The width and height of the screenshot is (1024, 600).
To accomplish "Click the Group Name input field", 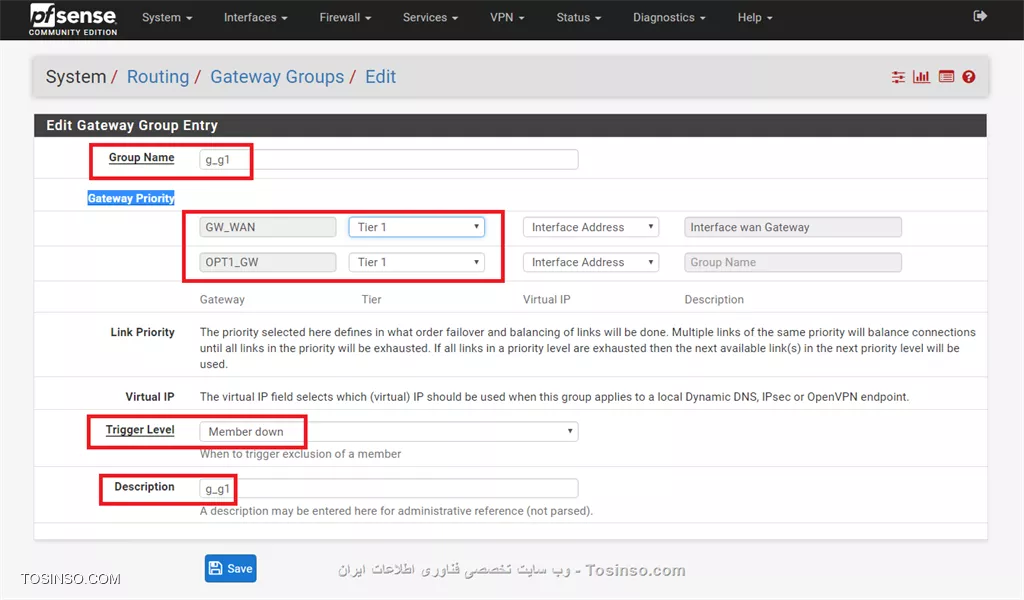I will coord(389,159).
